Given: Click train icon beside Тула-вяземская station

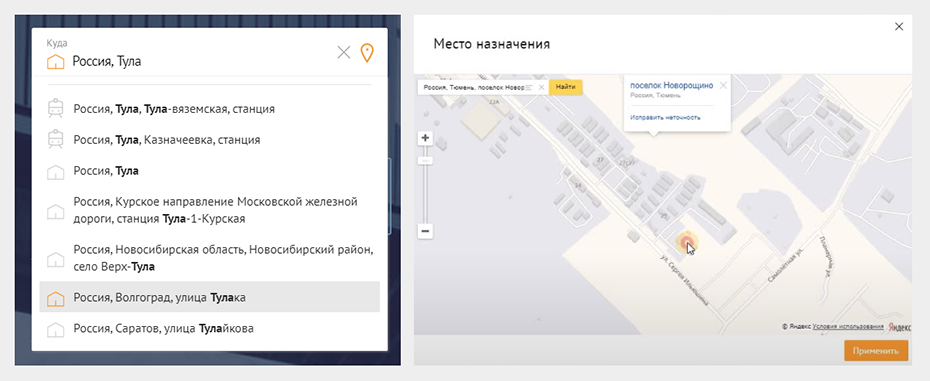Looking at the screenshot, I should [55, 109].
